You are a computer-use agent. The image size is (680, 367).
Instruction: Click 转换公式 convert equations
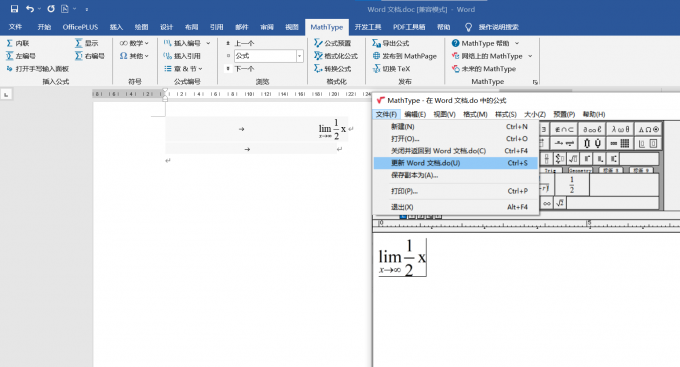pyautogui.click(x=333, y=69)
